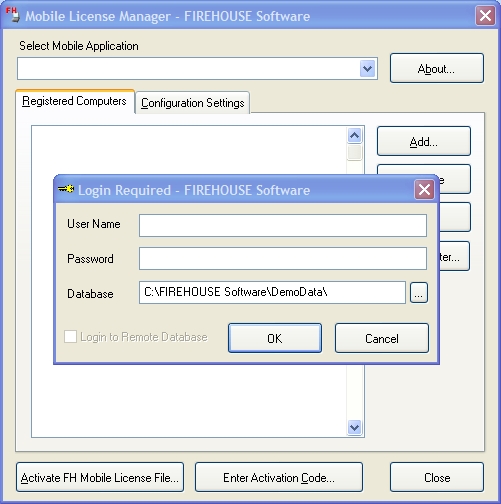Focus the User Name field
Viewport: 501px width, 504px height.
point(283,225)
